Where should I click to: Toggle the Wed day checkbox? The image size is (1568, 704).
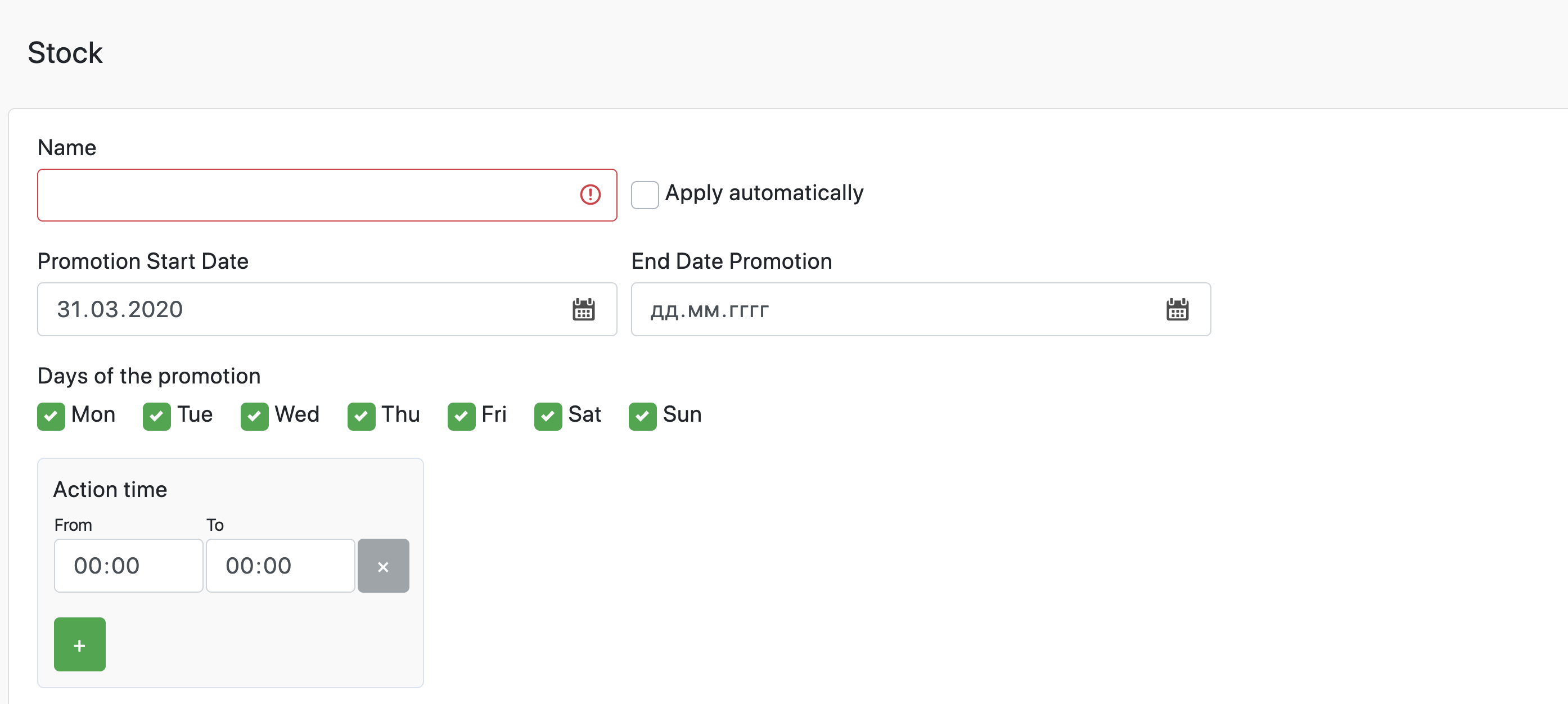pyautogui.click(x=254, y=416)
